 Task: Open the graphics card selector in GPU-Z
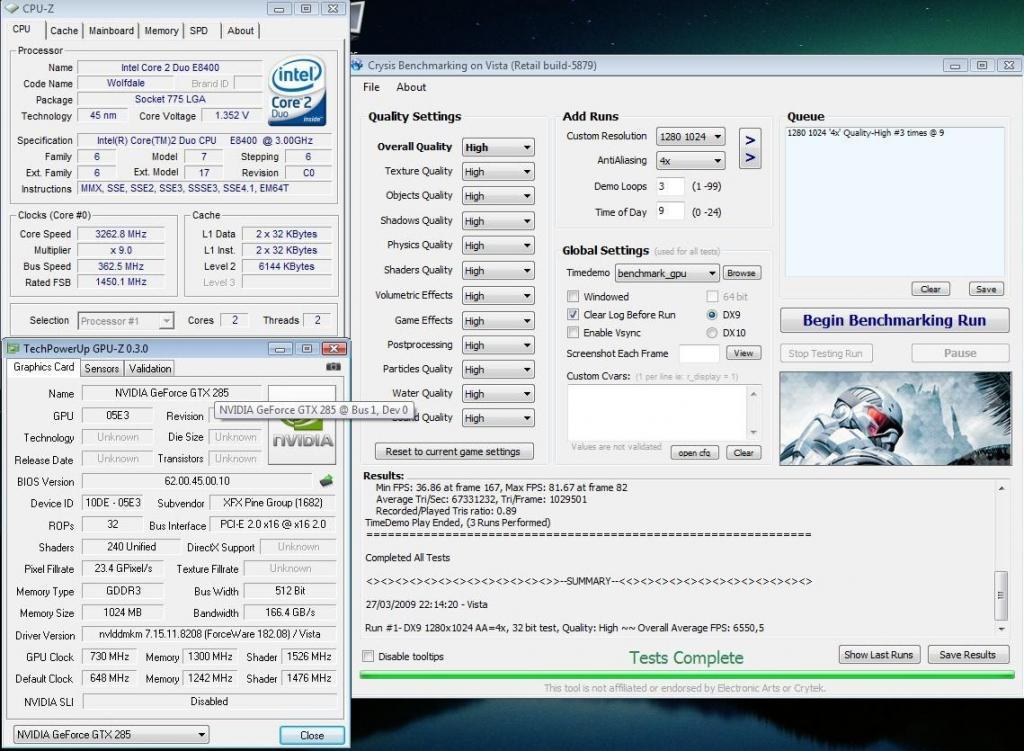coord(111,735)
